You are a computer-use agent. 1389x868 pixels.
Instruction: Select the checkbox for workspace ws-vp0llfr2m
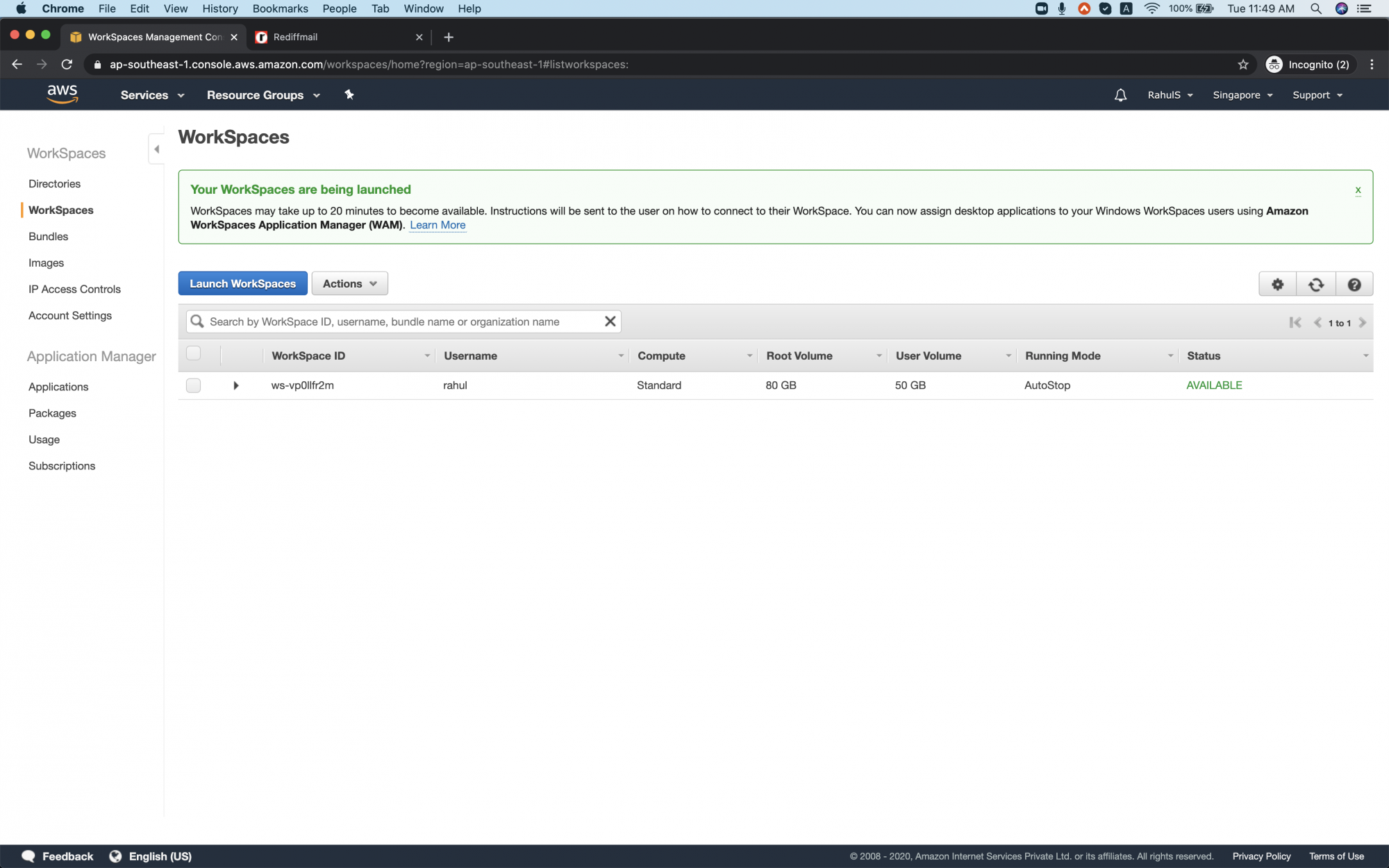pyautogui.click(x=193, y=385)
